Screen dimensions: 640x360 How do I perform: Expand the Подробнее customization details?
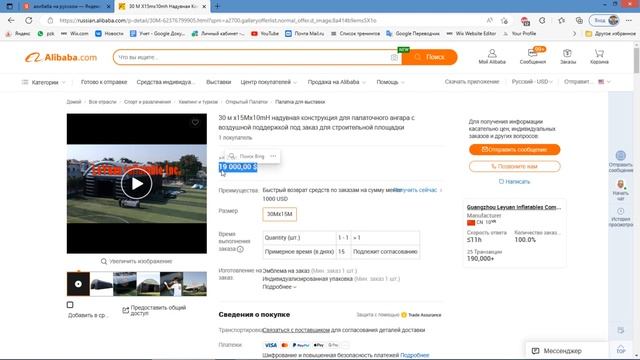coord(279,287)
